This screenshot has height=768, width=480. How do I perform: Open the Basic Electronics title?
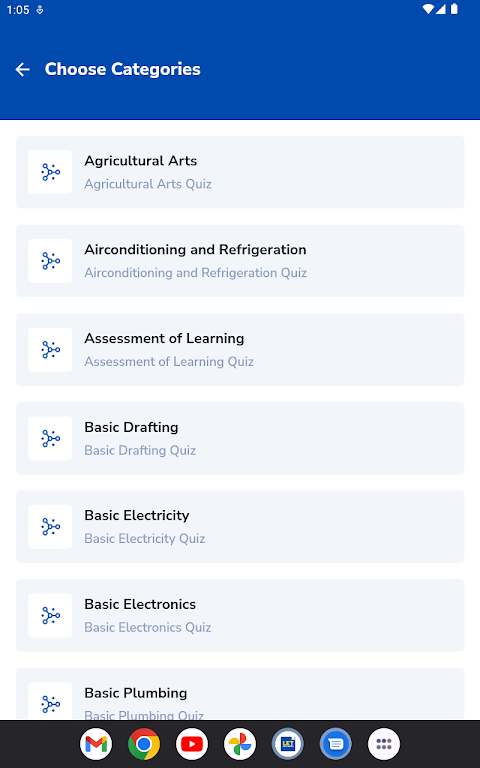pyautogui.click(x=140, y=604)
